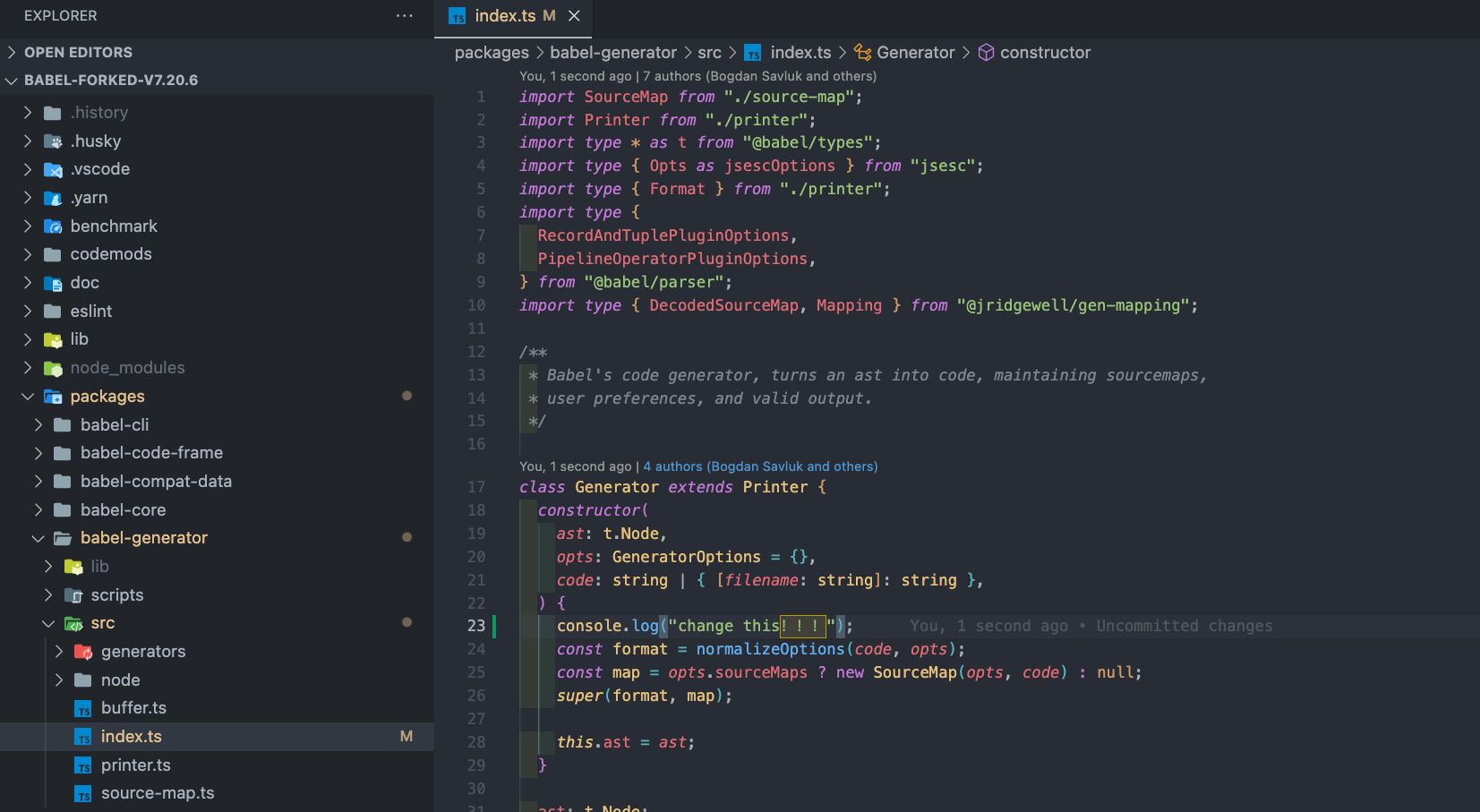Click the .vscode folder icon
Viewport: 1480px width, 812px height.
coord(53,169)
